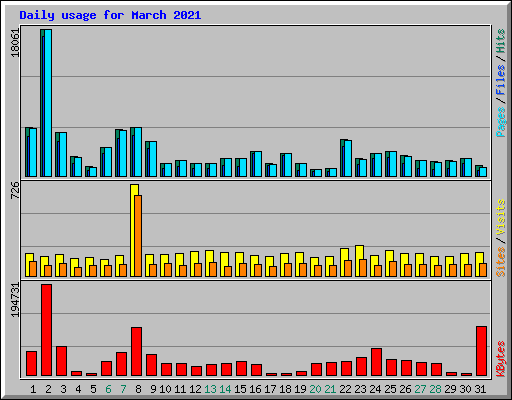Click the KBytes legend label

500,359
